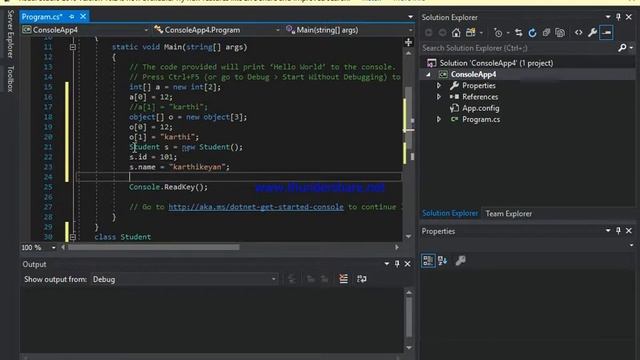
Task: Open the aka.ms/dotnet-get-started-console link
Action: (256, 207)
